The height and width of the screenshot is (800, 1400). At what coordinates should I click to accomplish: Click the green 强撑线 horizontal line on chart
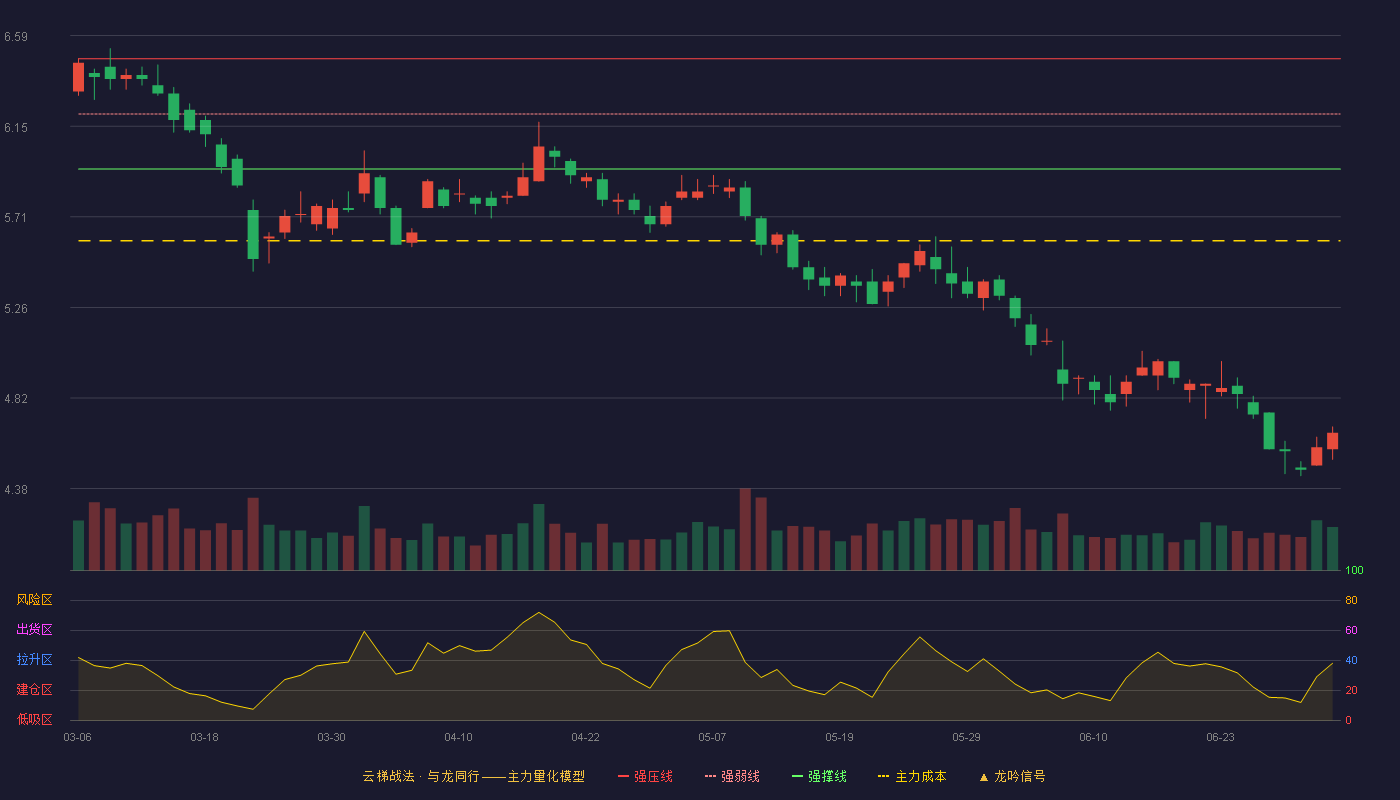(x=709, y=169)
